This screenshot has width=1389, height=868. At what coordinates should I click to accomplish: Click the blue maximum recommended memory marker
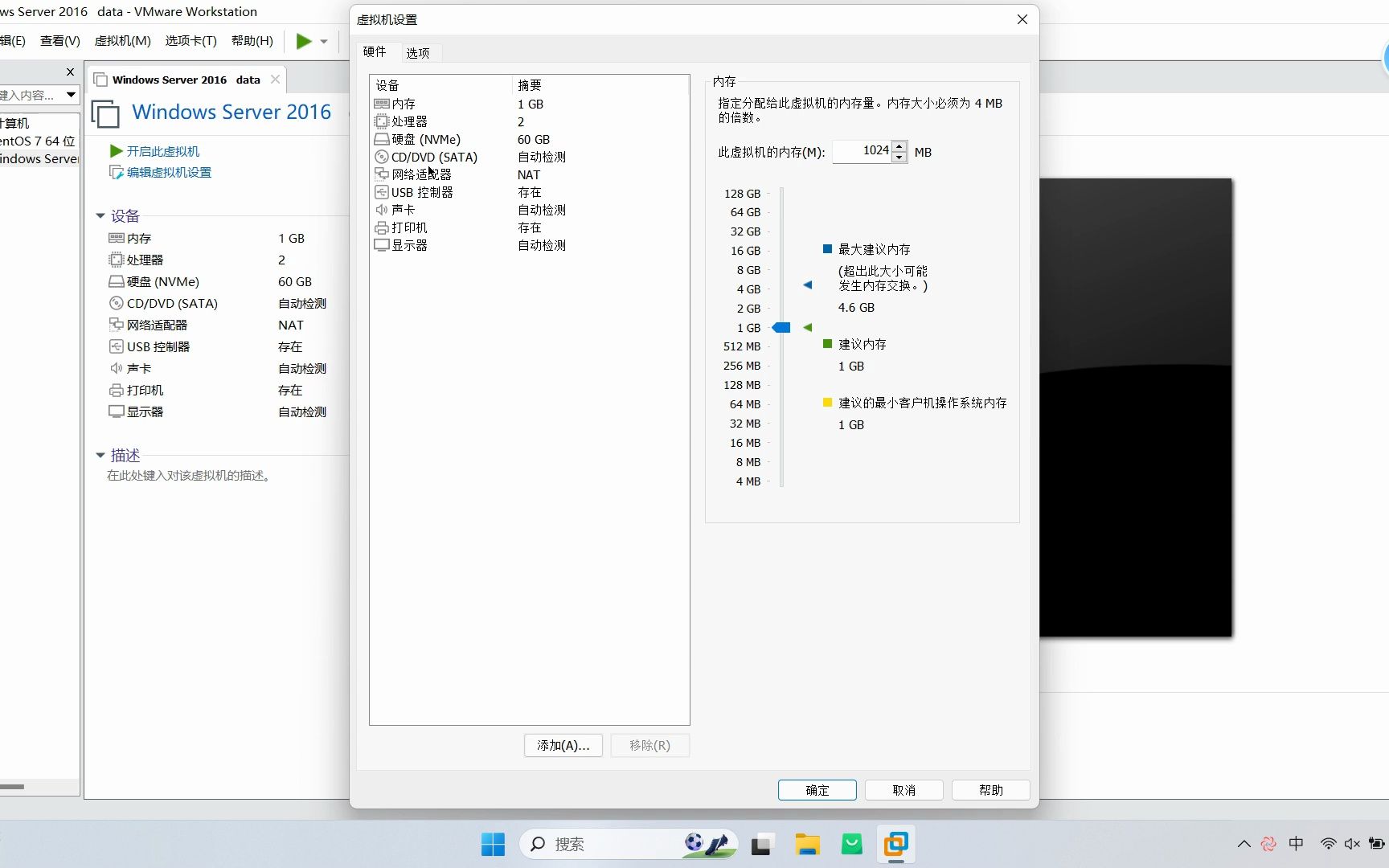pos(808,285)
